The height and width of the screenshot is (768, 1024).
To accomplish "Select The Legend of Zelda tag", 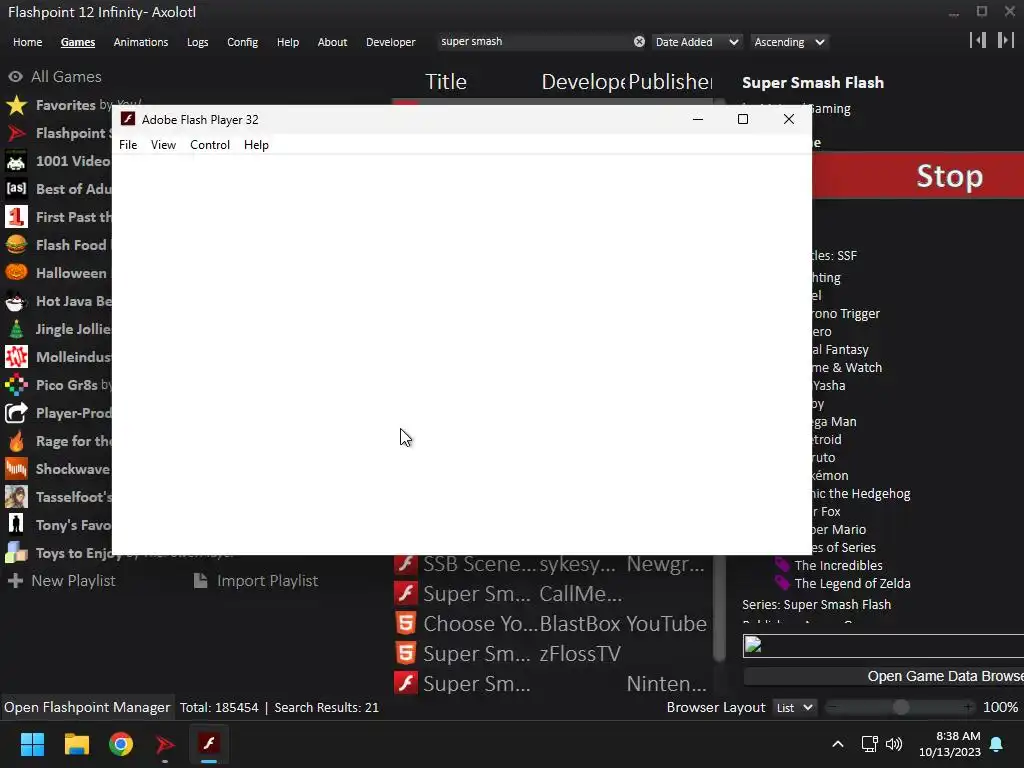I will pos(852,584).
